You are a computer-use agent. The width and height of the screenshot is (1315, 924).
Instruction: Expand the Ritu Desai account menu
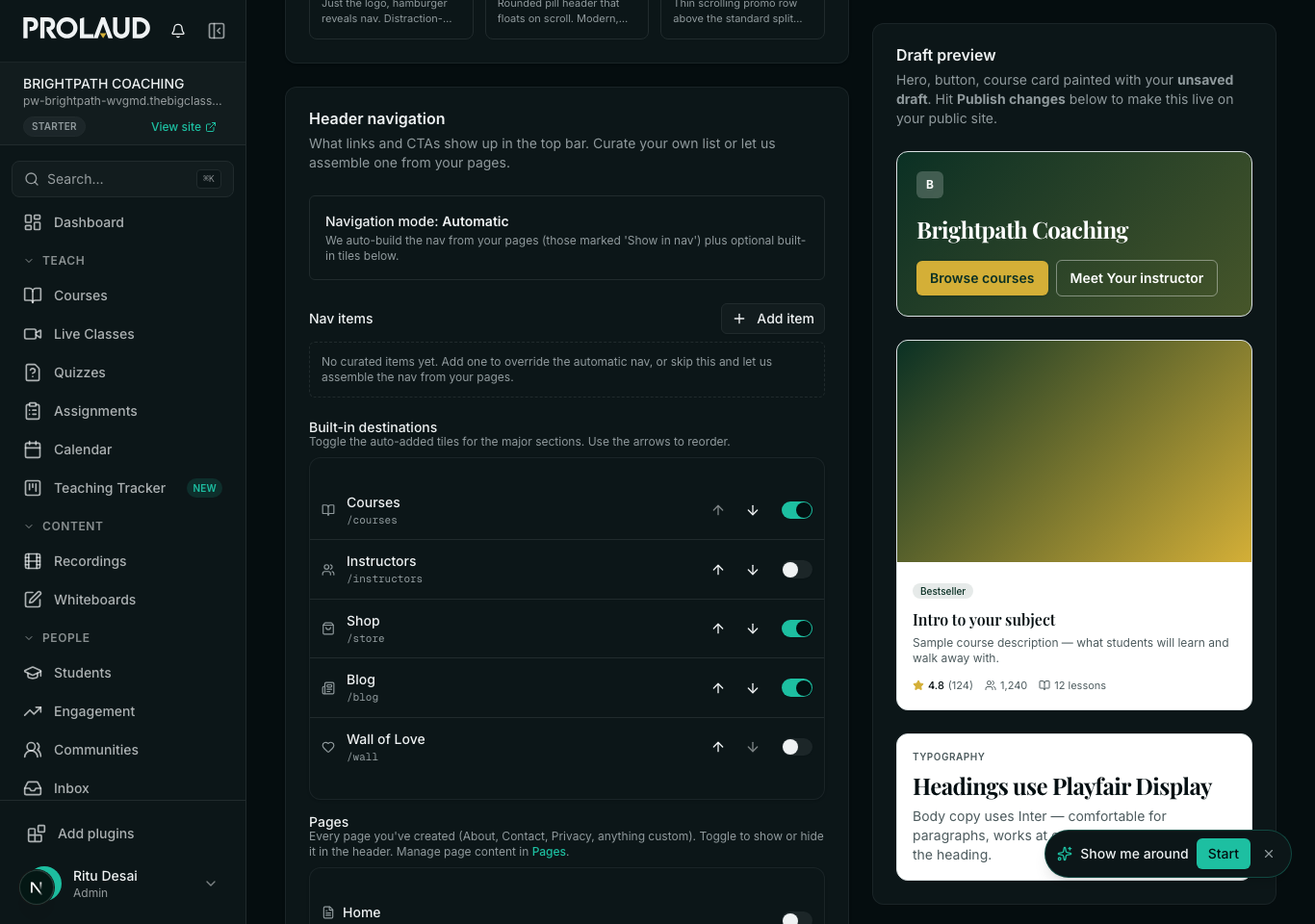211,884
